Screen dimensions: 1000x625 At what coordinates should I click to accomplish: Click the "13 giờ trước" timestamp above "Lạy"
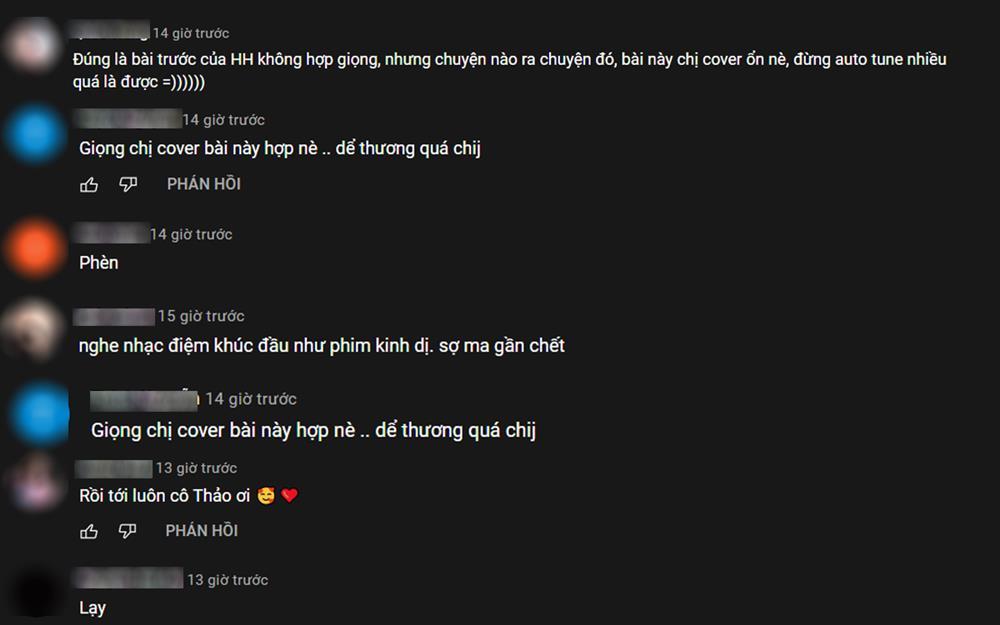click(227, 580)
